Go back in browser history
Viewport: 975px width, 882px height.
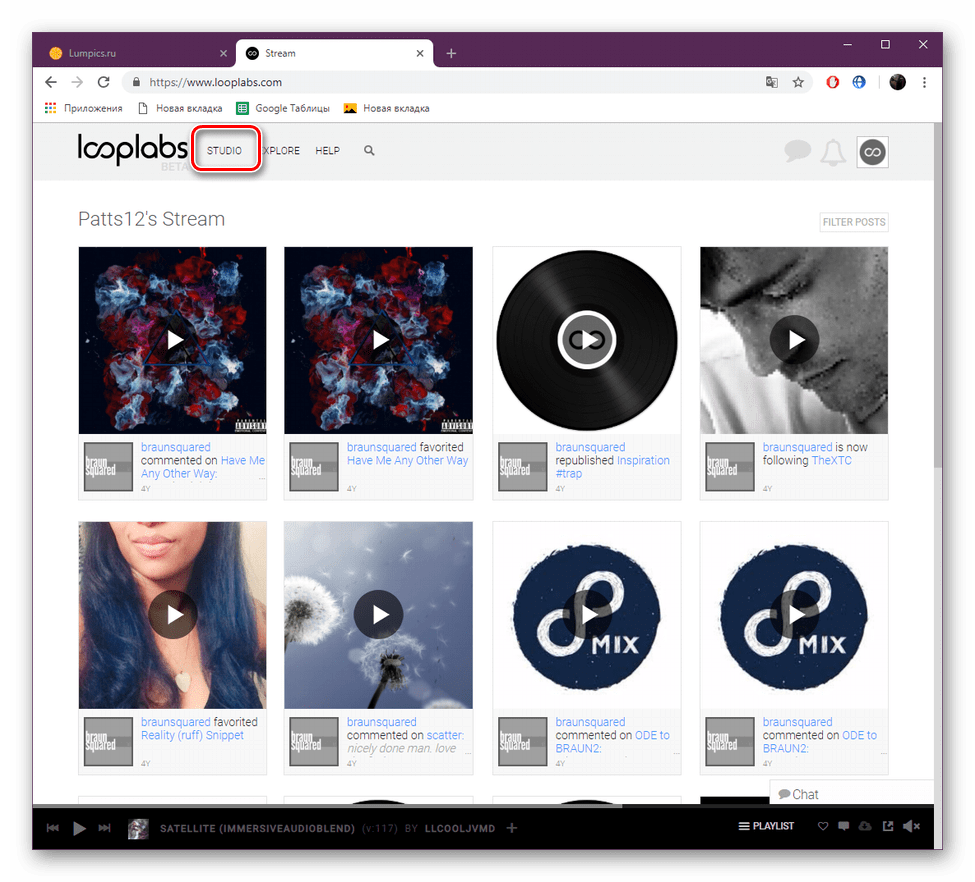(51, 82)
